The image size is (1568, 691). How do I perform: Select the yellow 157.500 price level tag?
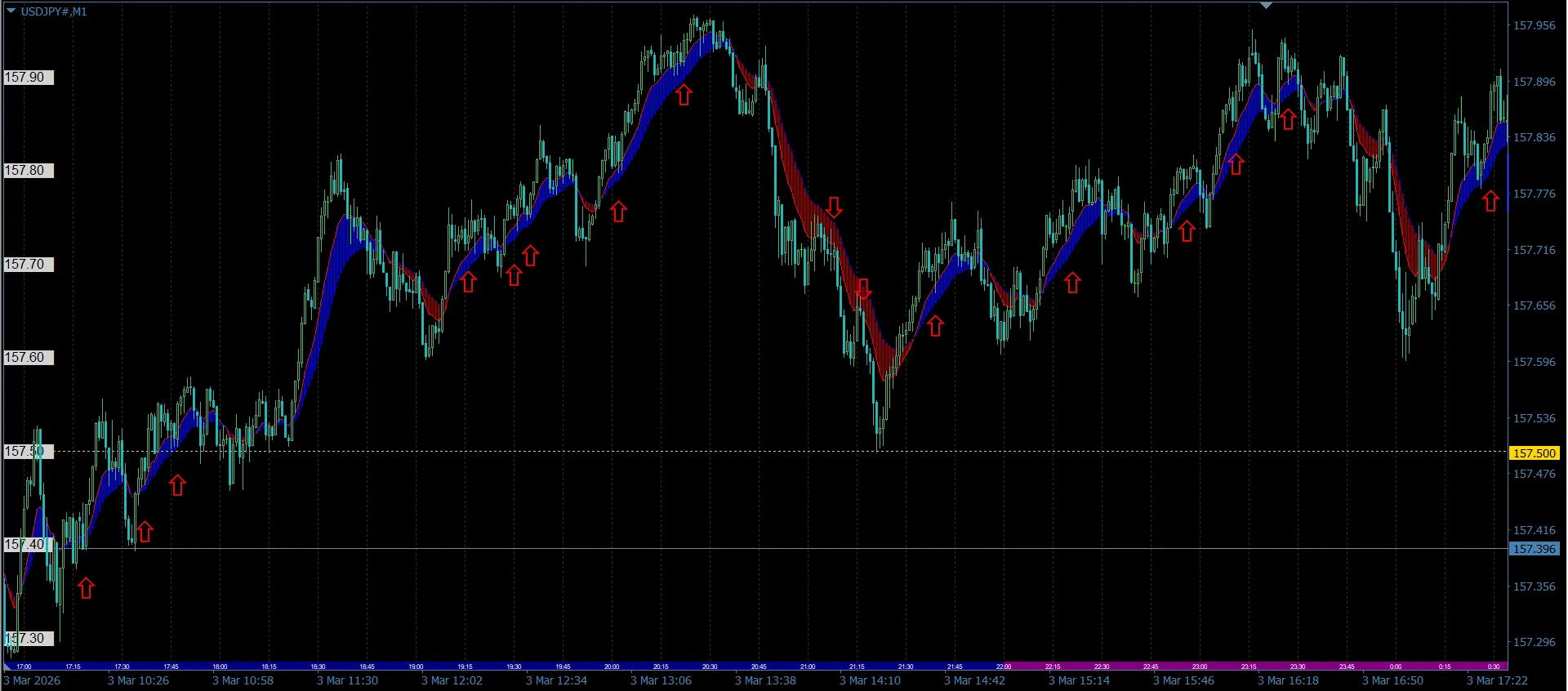point(1534,453)
